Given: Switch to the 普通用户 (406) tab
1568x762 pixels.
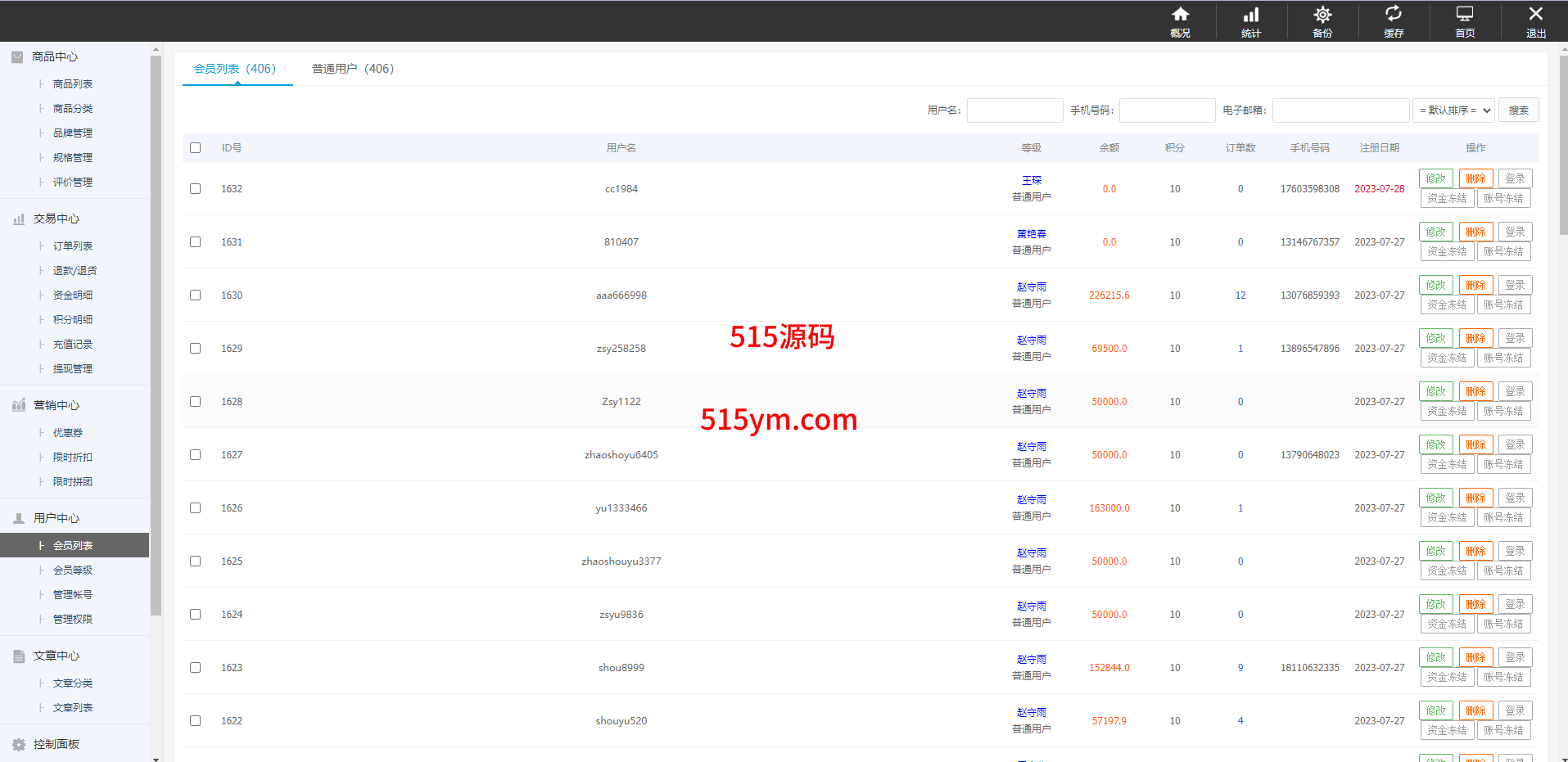Looking at the screenshot, I should pyautogui.click(x=352, y=69).
